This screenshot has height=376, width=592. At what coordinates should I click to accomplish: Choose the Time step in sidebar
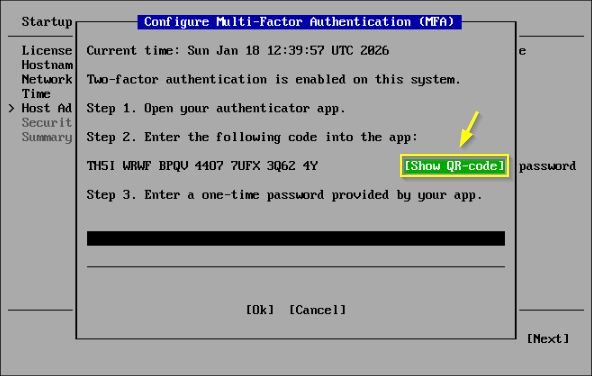point(36,94)
